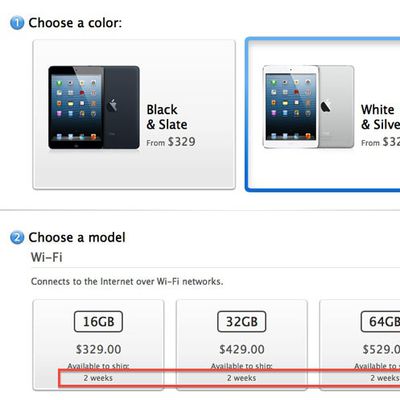This screenshot has width=400, height=400.
Task: Click the 64GB capacity badge
Action: click(380, 322)
